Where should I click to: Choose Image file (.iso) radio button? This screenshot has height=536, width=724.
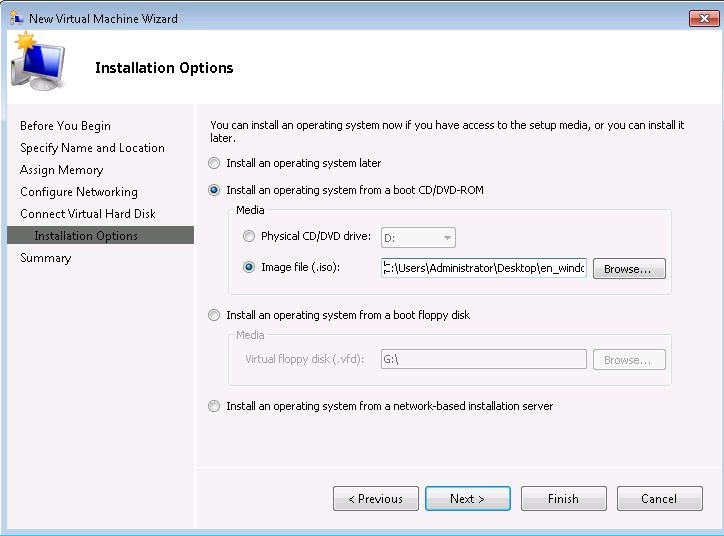[x=249, y=268]
